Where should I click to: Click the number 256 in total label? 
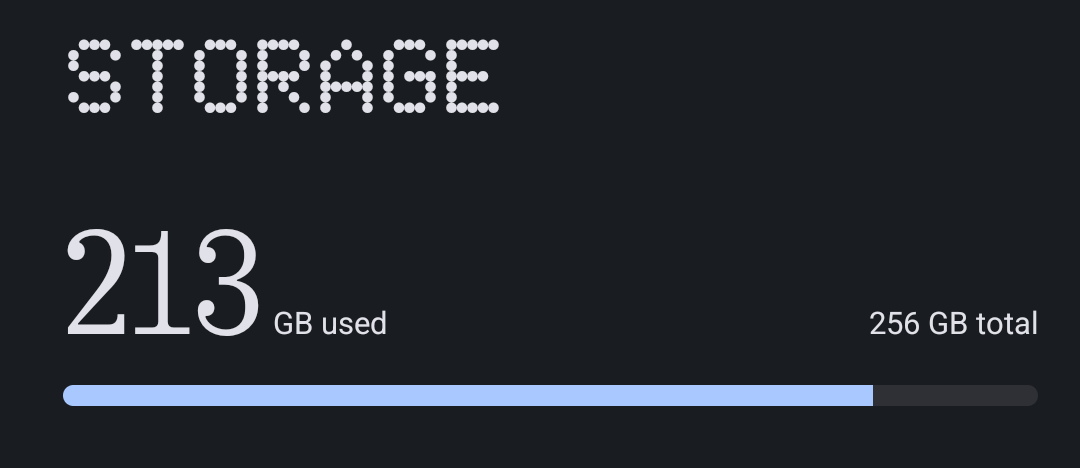tap(894, 324)
